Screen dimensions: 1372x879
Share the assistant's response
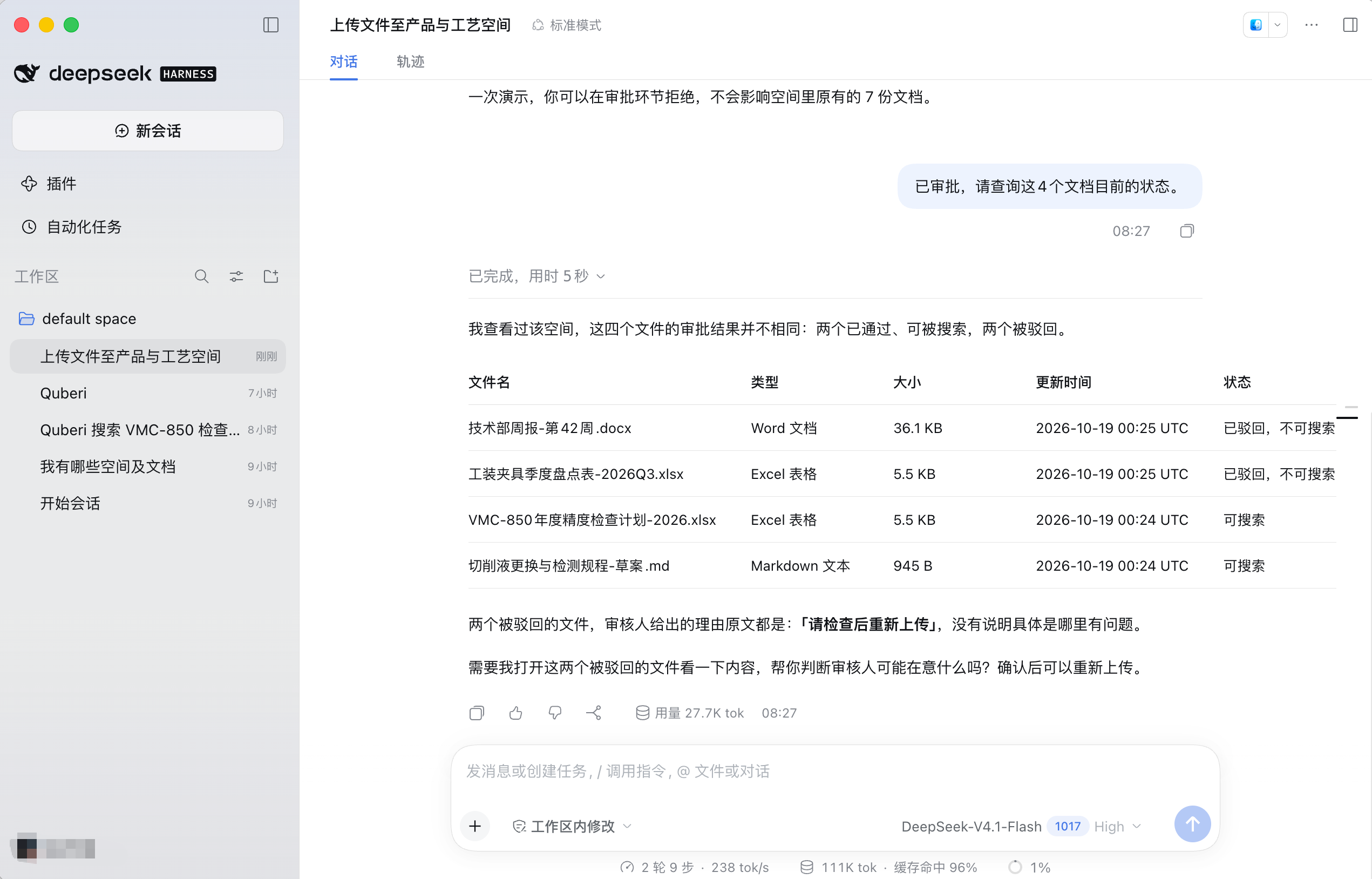(593, 713)
